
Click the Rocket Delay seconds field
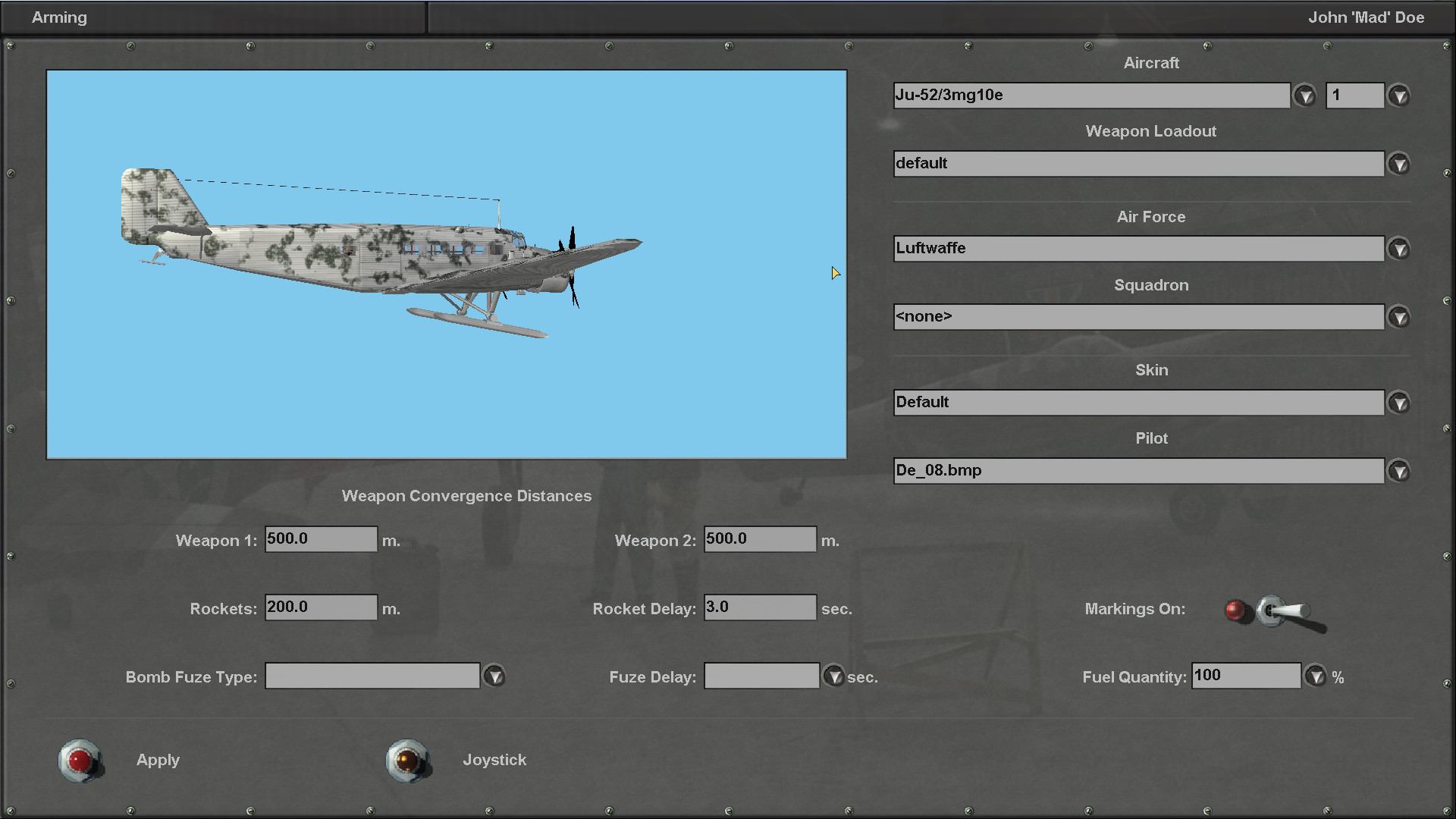pyautogui.click(x=760, y=607)
